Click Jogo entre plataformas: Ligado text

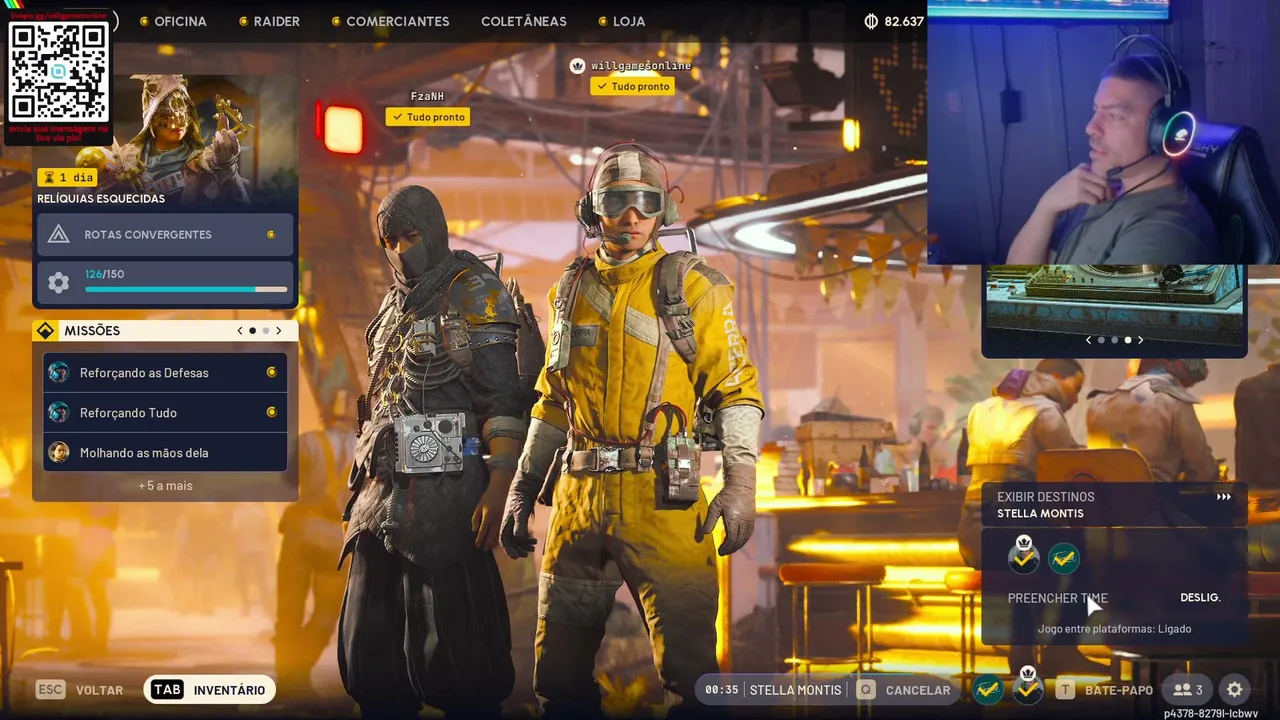(x=1114, y=629)
